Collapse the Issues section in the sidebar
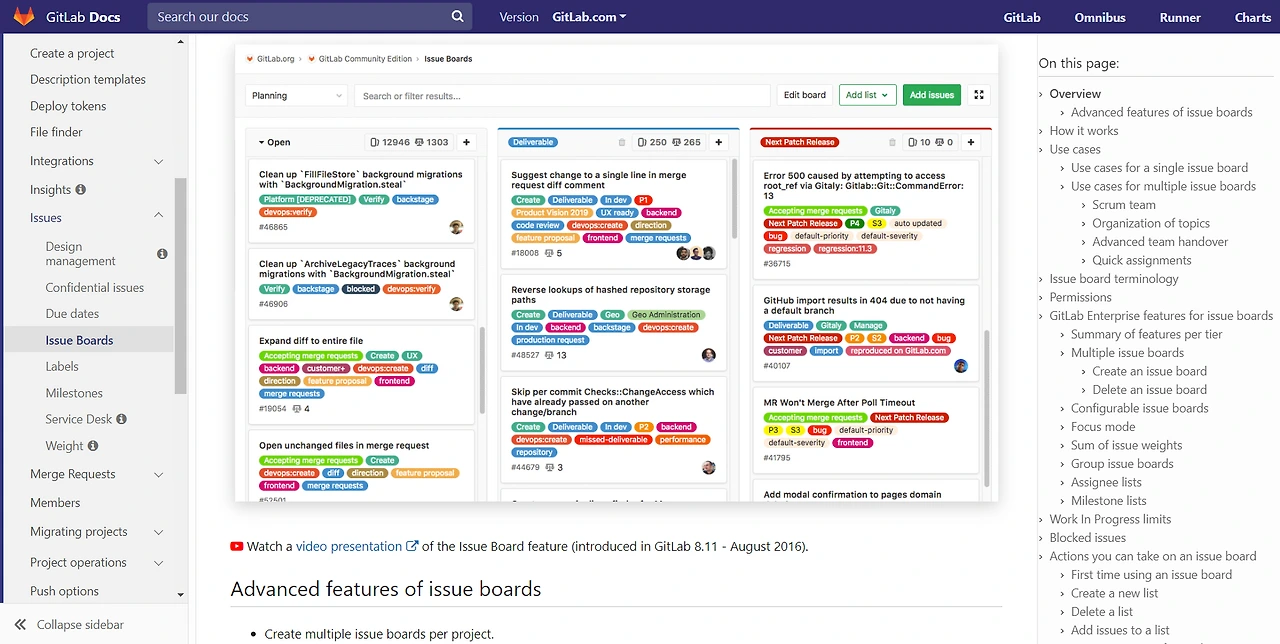The image size is (1280, 644). 158,217
